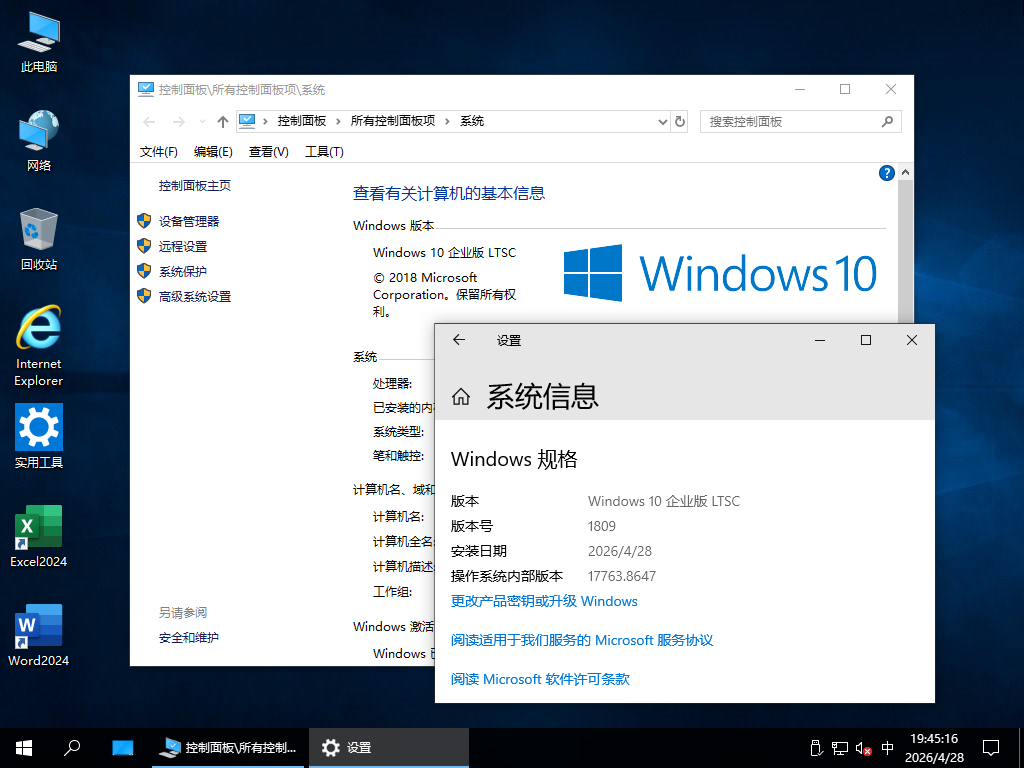Screen dimensions: 1024x768
Task: Click the Control Panel vertical scrollbar track
Action: 905,251
